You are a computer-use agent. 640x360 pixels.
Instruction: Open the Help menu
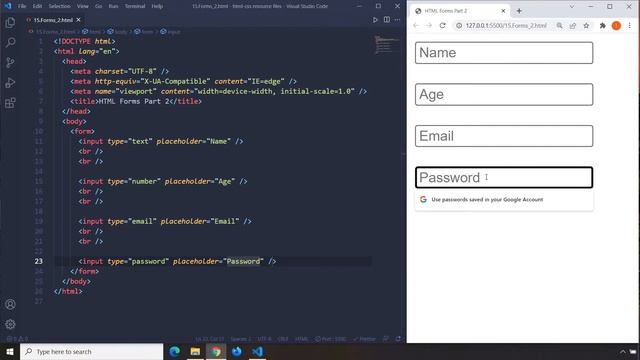coord(157,6)
